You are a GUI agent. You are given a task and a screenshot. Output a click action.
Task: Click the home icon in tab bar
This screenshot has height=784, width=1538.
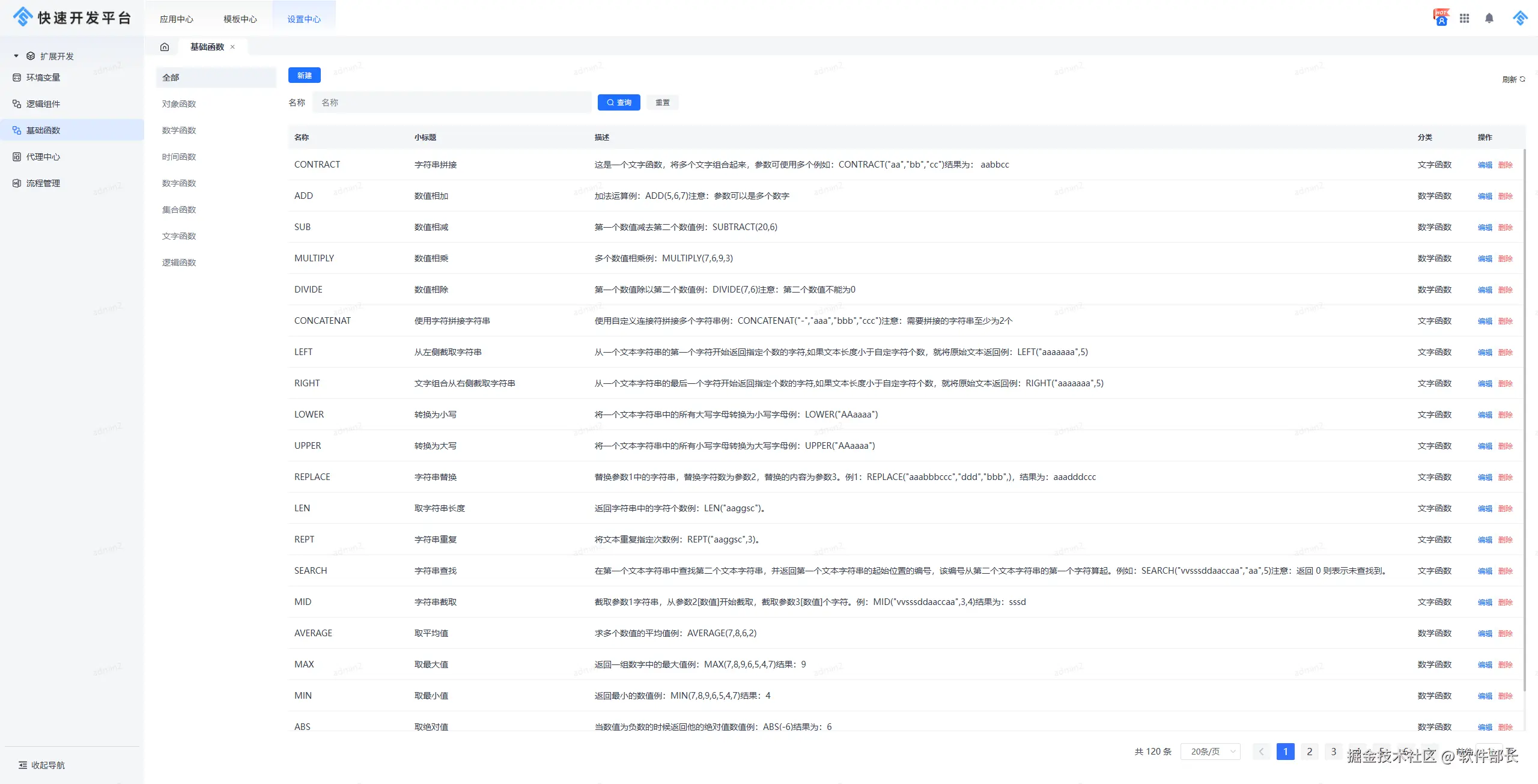pos(165,47)
